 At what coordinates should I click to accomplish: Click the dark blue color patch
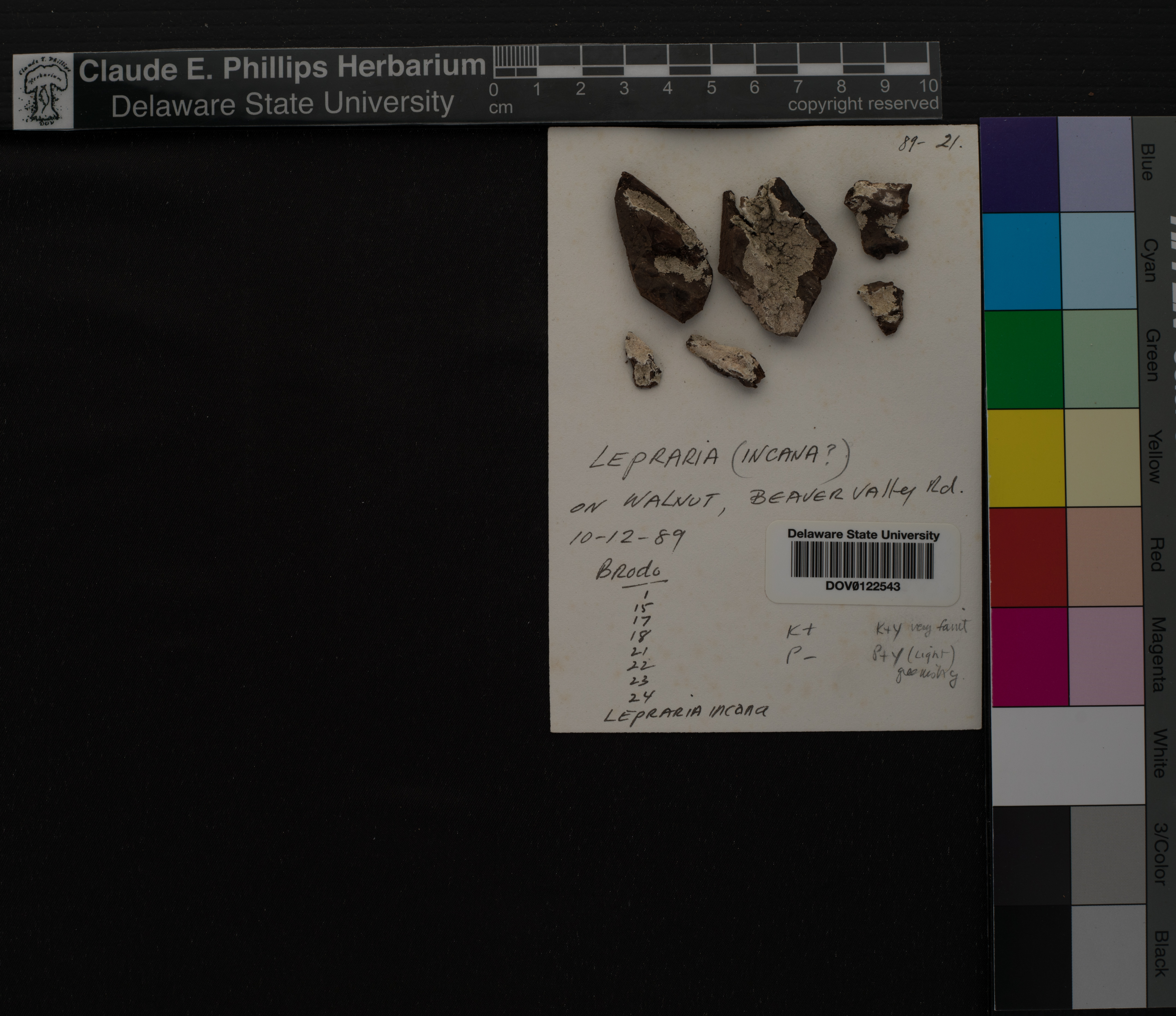1020,165
